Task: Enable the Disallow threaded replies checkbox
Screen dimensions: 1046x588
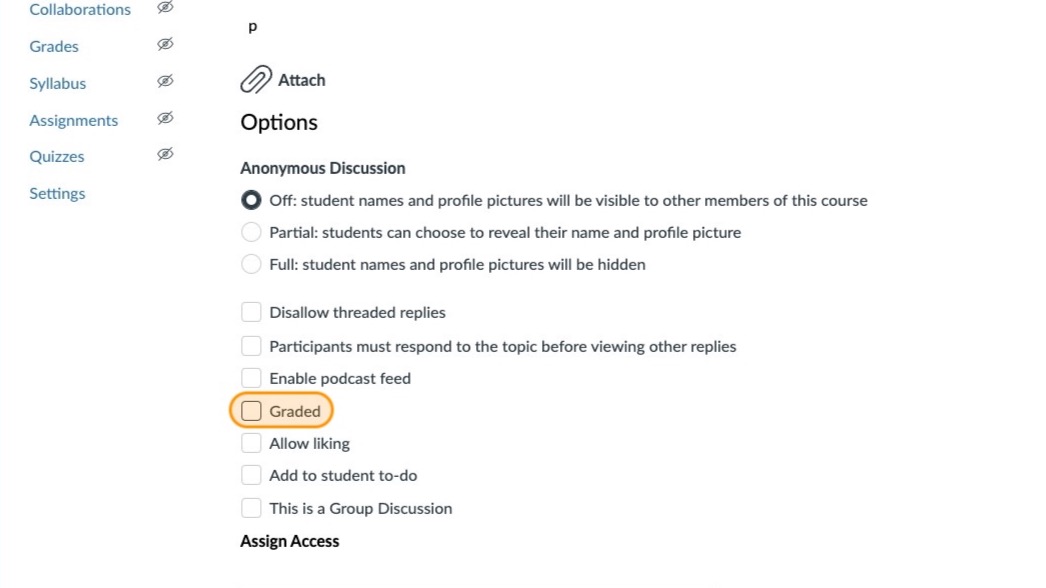Action: tap(251, 311)
